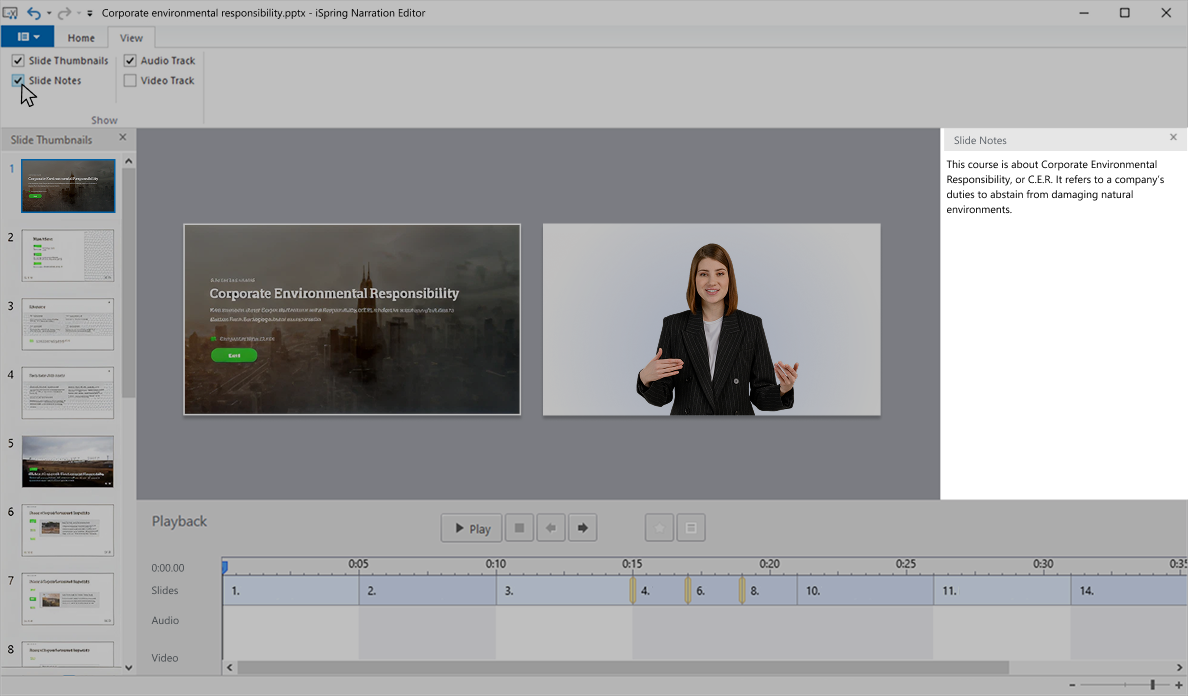
Task: Open the Undo history dropdown arrow
Action: pyautogui.click(x=48, y=13)
